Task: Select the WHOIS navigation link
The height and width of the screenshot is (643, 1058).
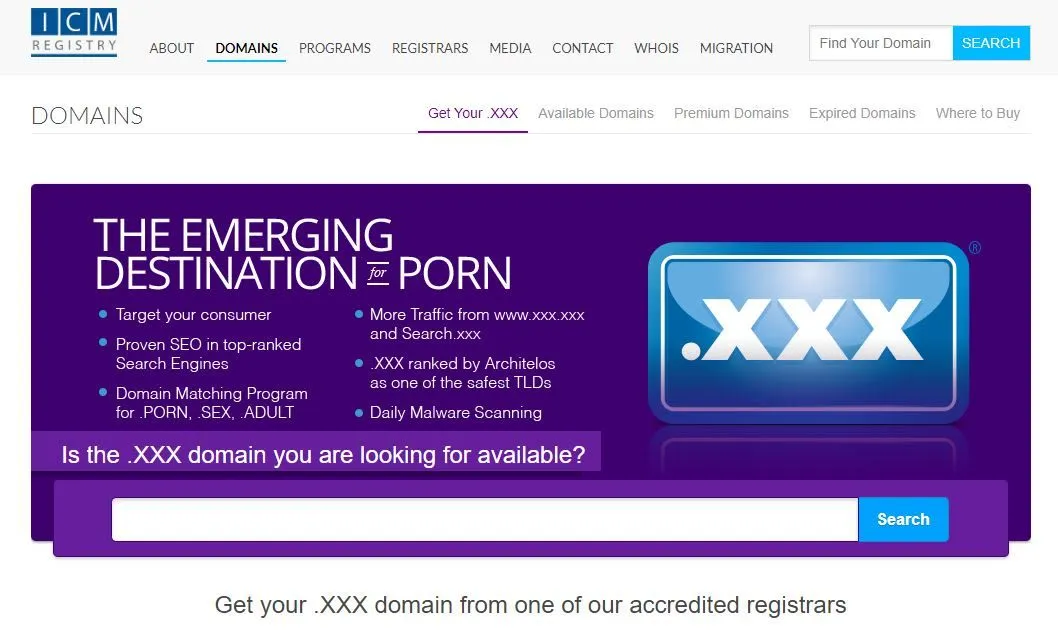Action: 656,48
